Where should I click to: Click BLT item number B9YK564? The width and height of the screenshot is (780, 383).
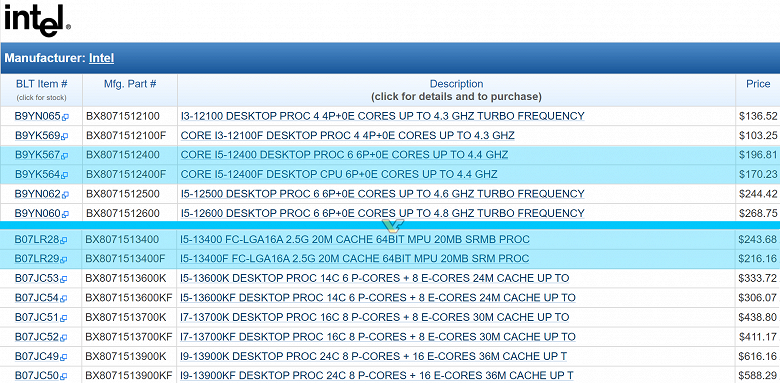37,175
